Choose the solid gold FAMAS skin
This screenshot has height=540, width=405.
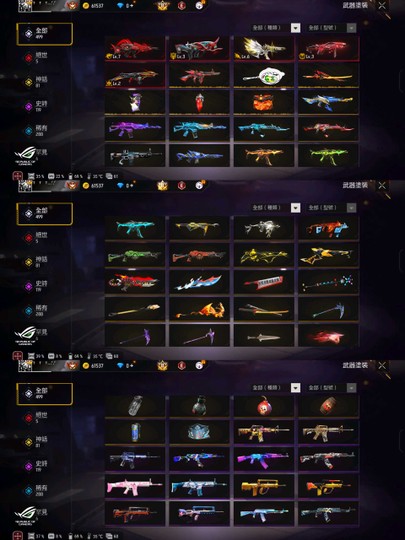pyautogui.click(x=264, y=486)
